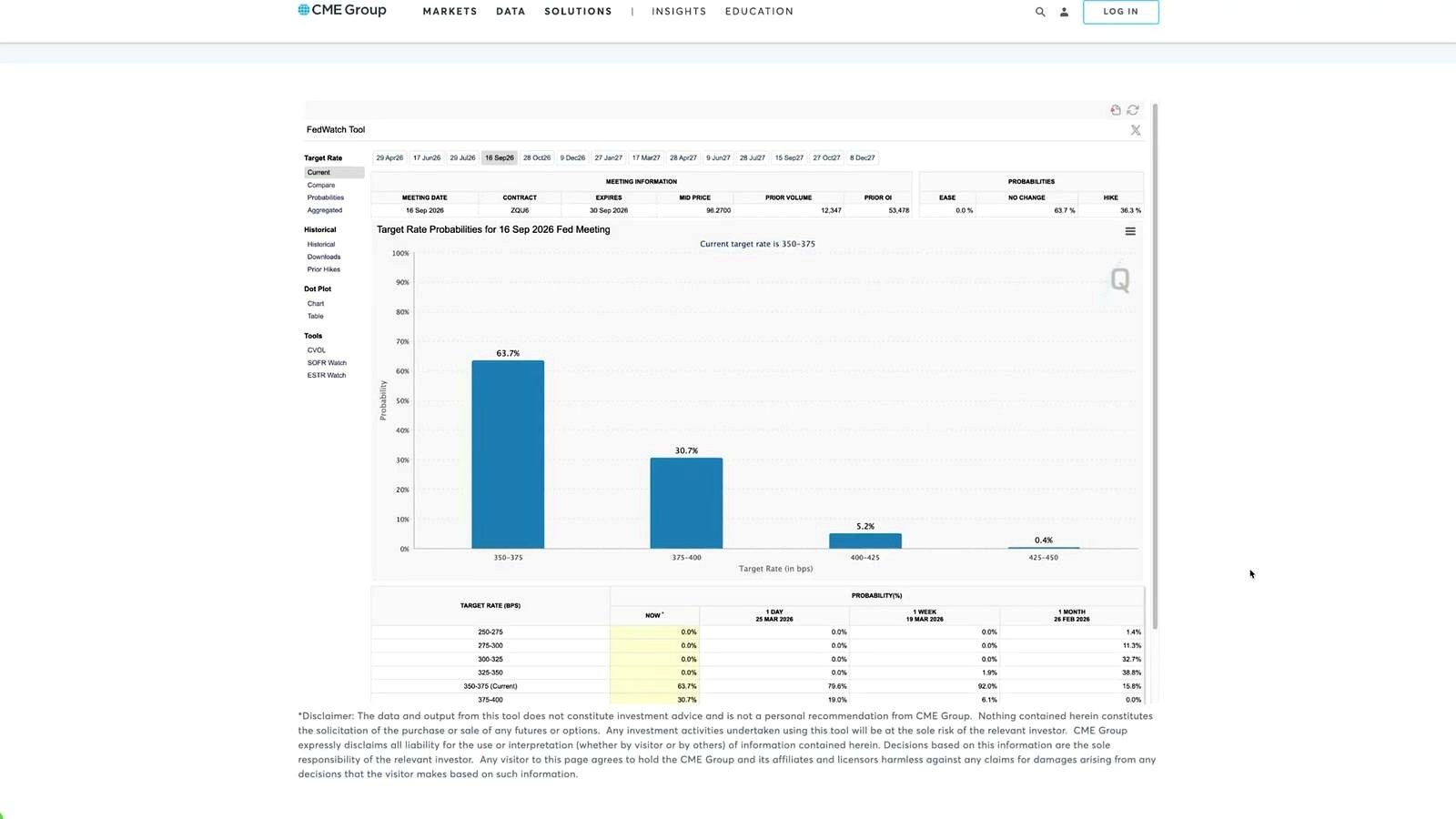Open Dot Plot Chart link
1456x819 pixels.
316,303
